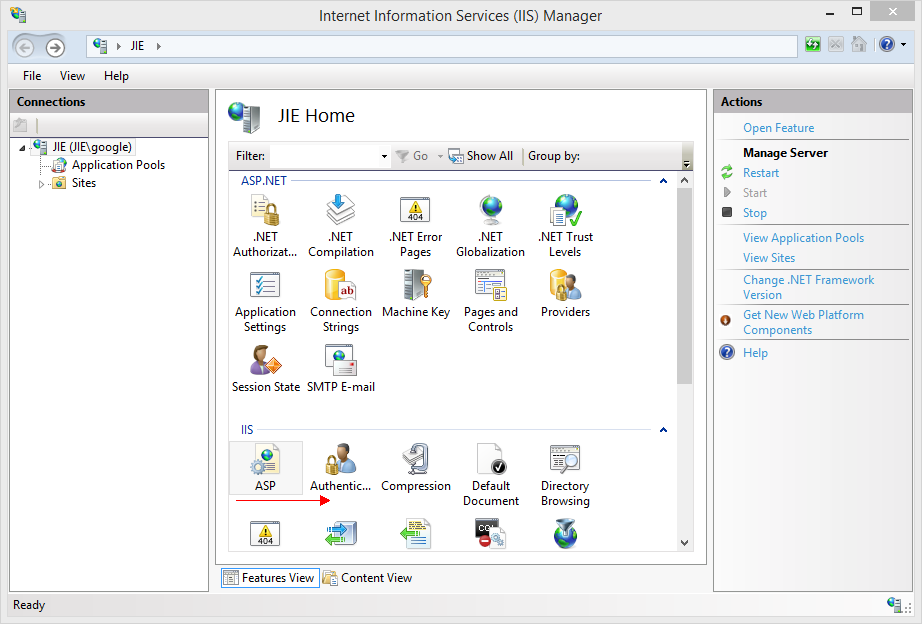The width and height of the screenshot is (922, 624).
Task: Click View Application Pools link
Action: [803, 238]
